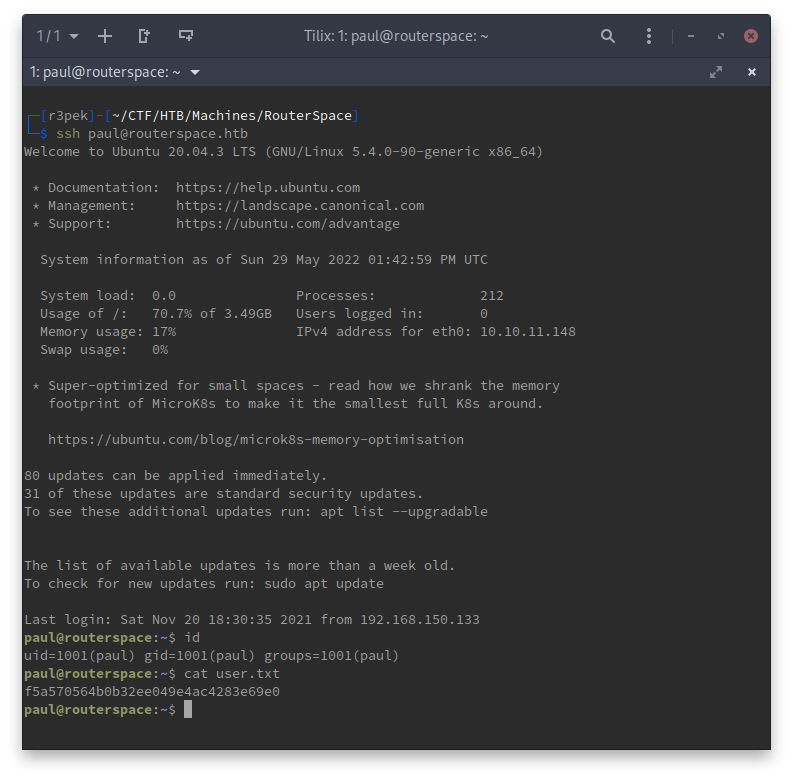Click the cursor at the last prompt
This screenshot has width=793, height=780.
point(187,709)
